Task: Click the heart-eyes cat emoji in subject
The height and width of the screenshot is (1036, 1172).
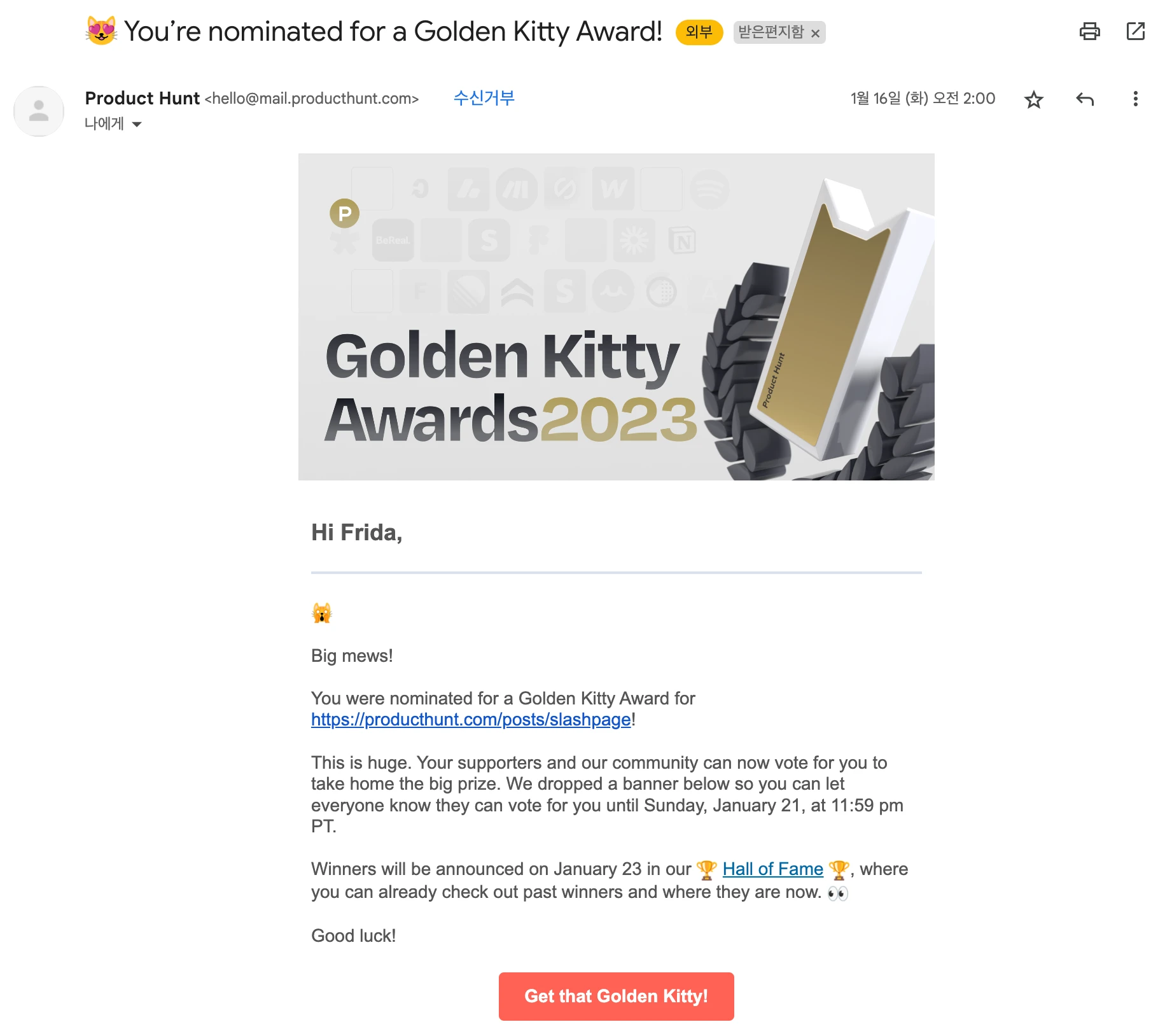Action: point(101,31)
